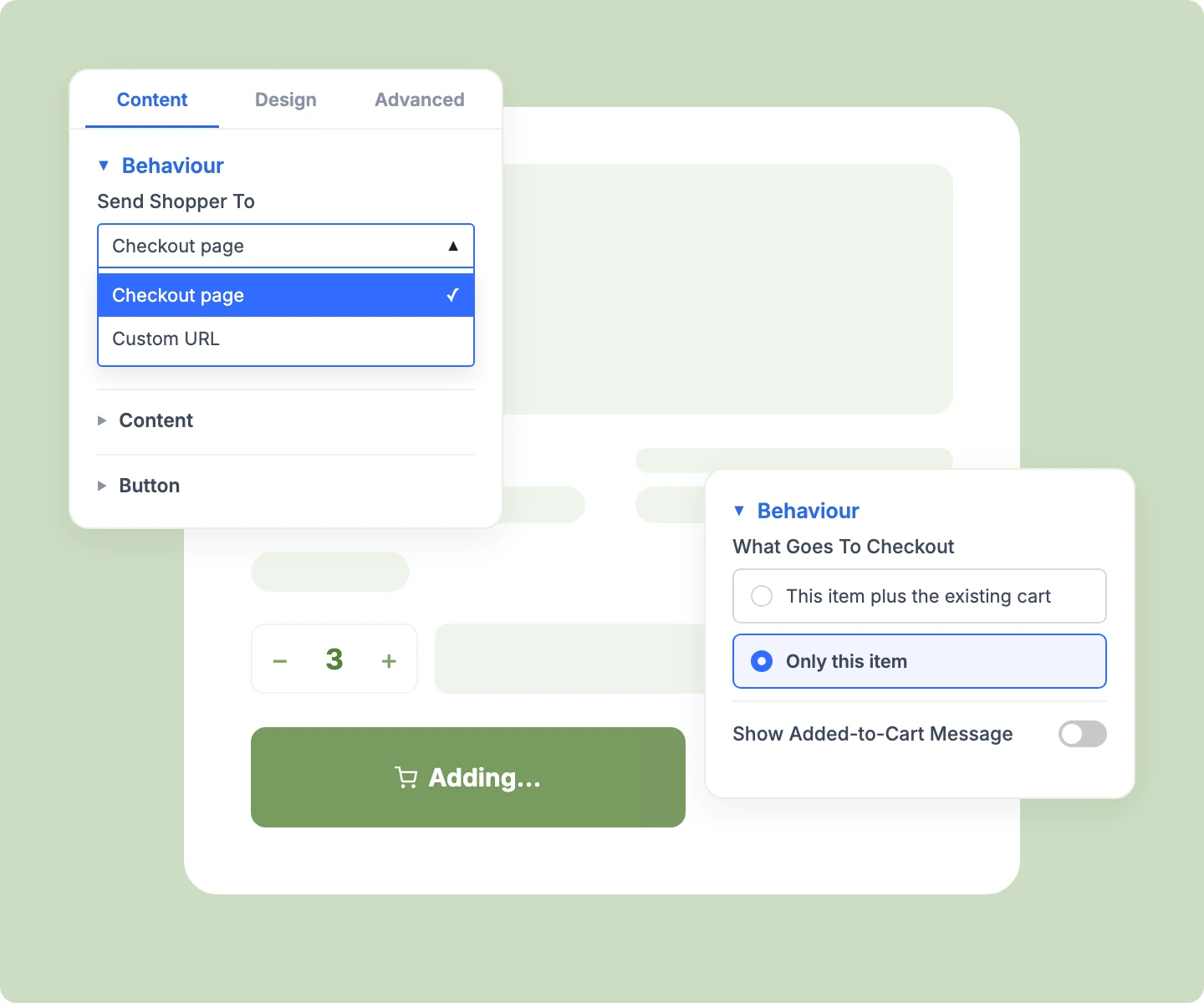Select the Only this item option
1204x1003 pixels.
(920, 661)
